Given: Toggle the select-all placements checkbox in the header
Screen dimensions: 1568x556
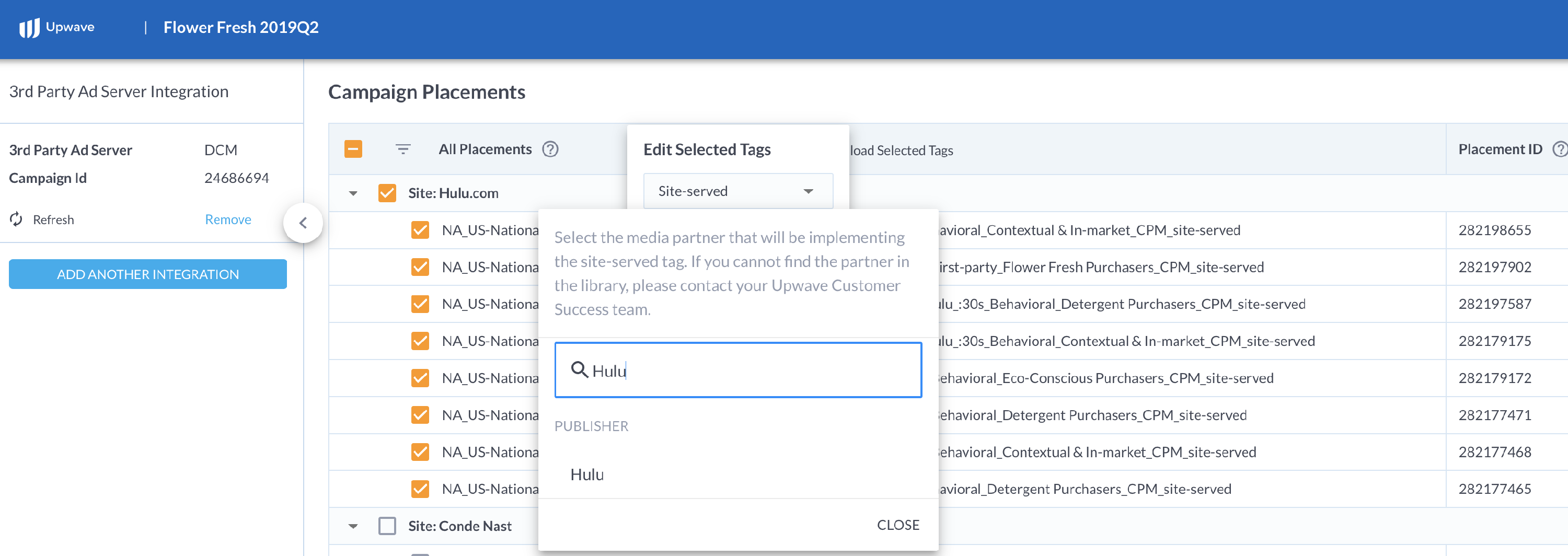Looking at the screenshot, I should pos(353,149).
